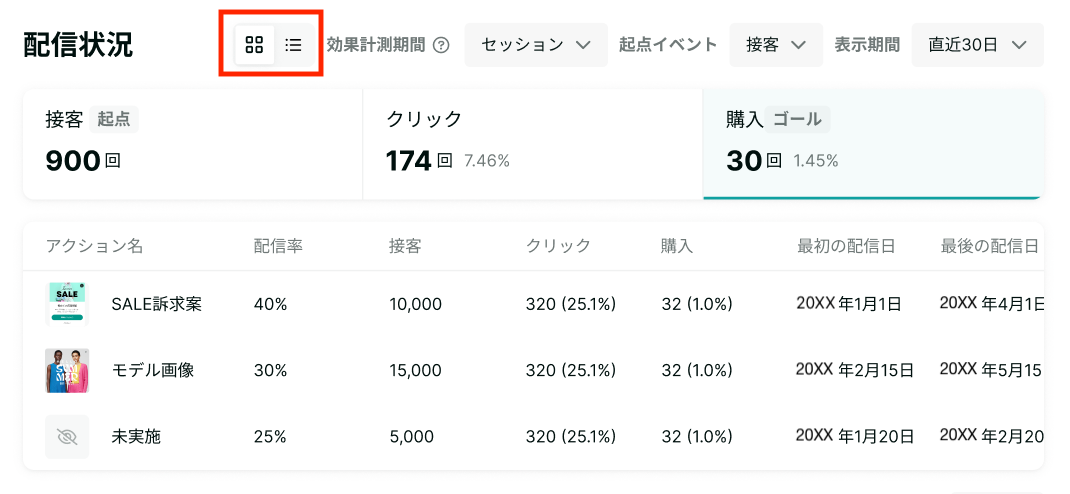Select the 購入 ゴール summary card
This screenshot has height=494, width=1070.
[x=873, y=144]
